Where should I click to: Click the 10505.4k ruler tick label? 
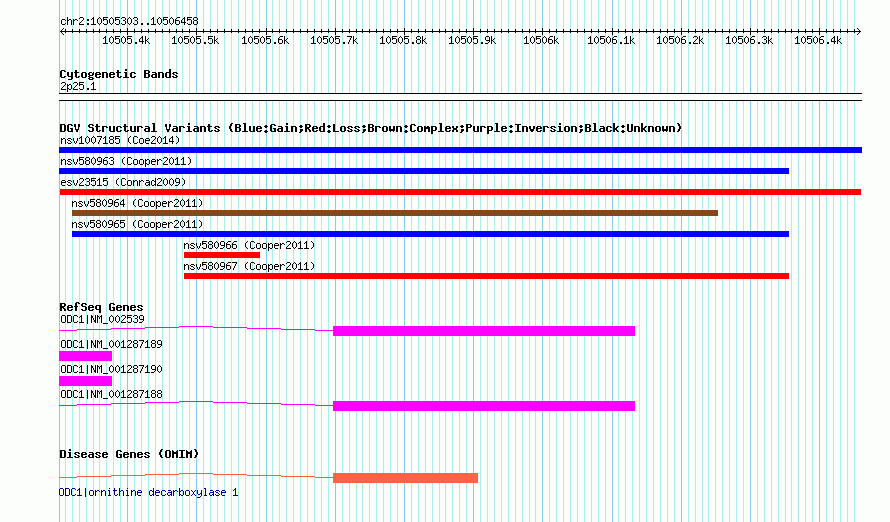126,40
